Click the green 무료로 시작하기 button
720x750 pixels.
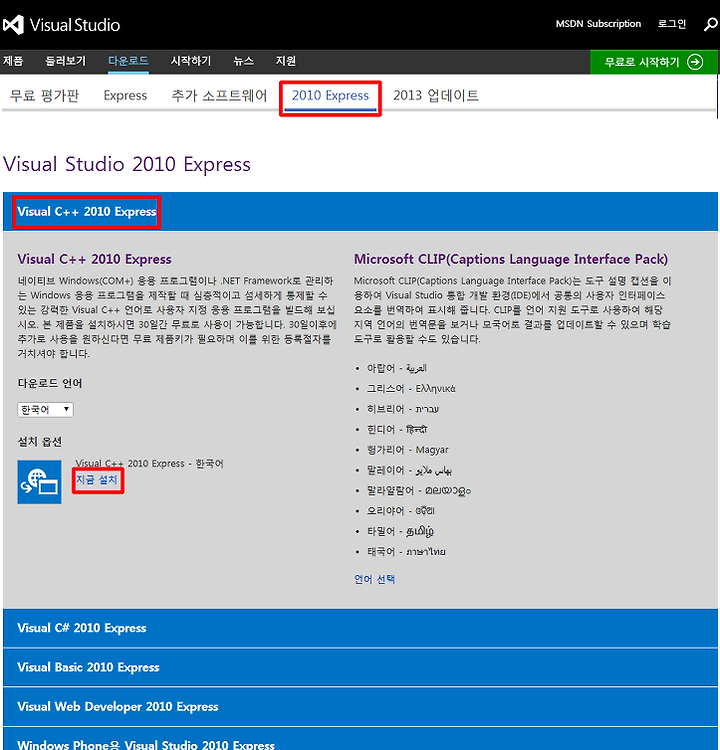pos(654,62)
